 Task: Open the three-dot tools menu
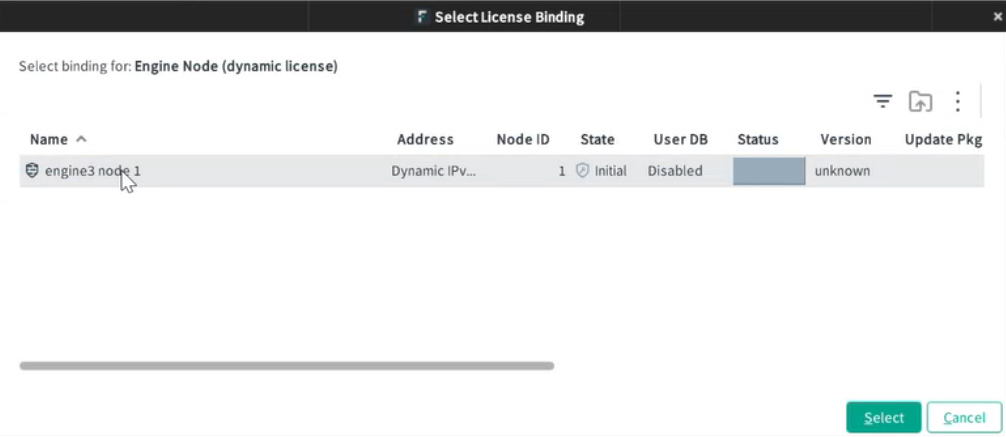click(x=957, y=101)
